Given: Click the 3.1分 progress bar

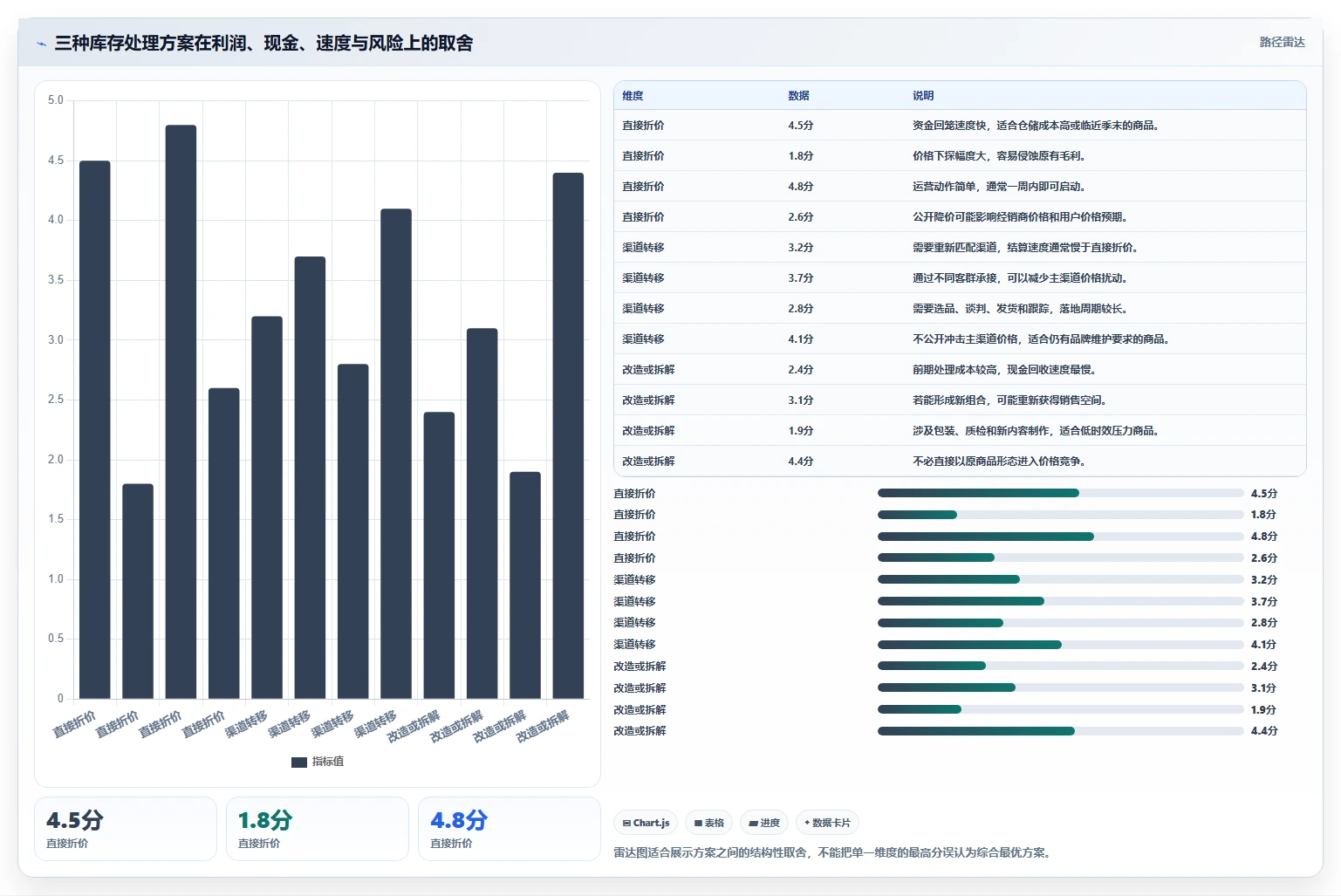Looking at the screenshot, I should (1060, 687).
